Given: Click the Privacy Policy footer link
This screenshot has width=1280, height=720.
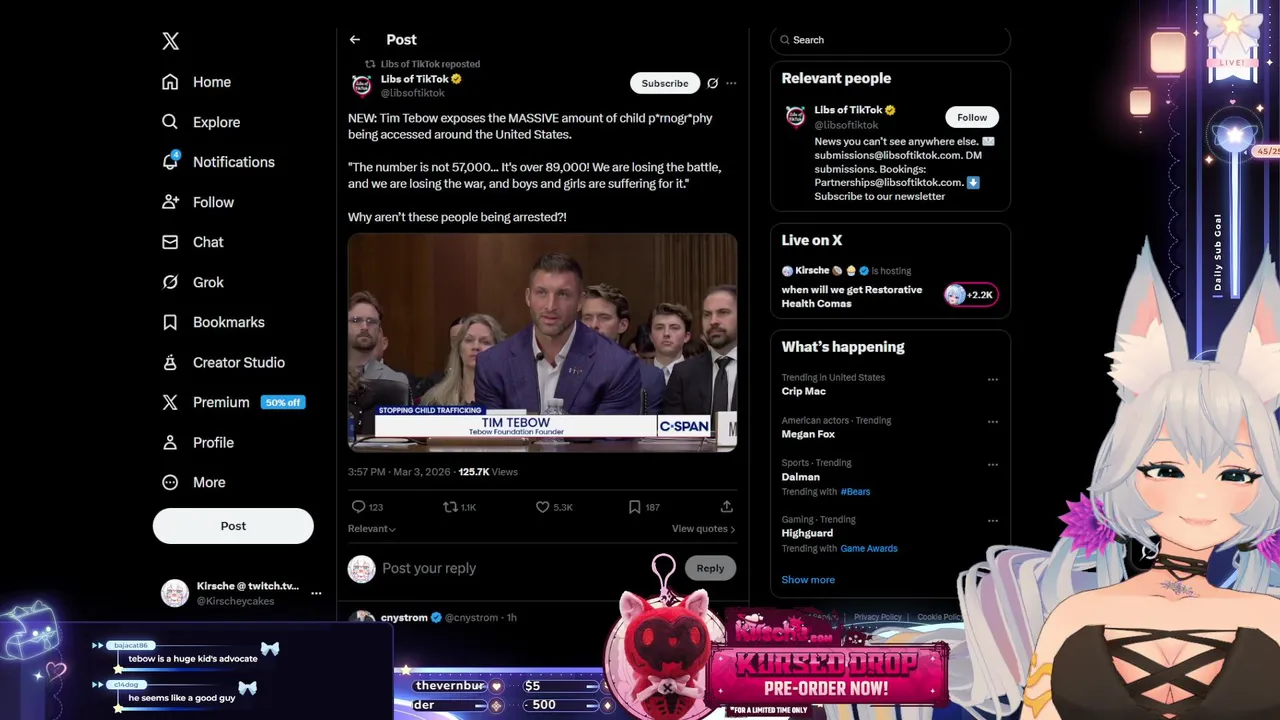Looking at the screenshot, I should coord(878,617).
